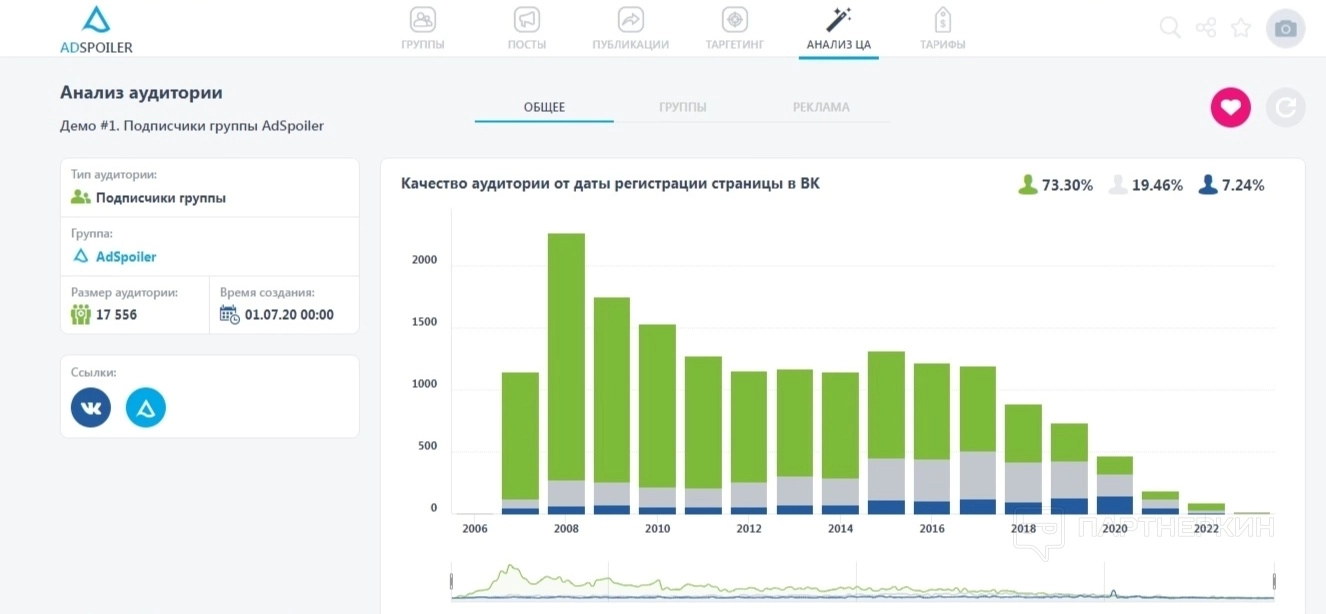
Task: Open the Посты megaphone section
Action: point(527,29)
